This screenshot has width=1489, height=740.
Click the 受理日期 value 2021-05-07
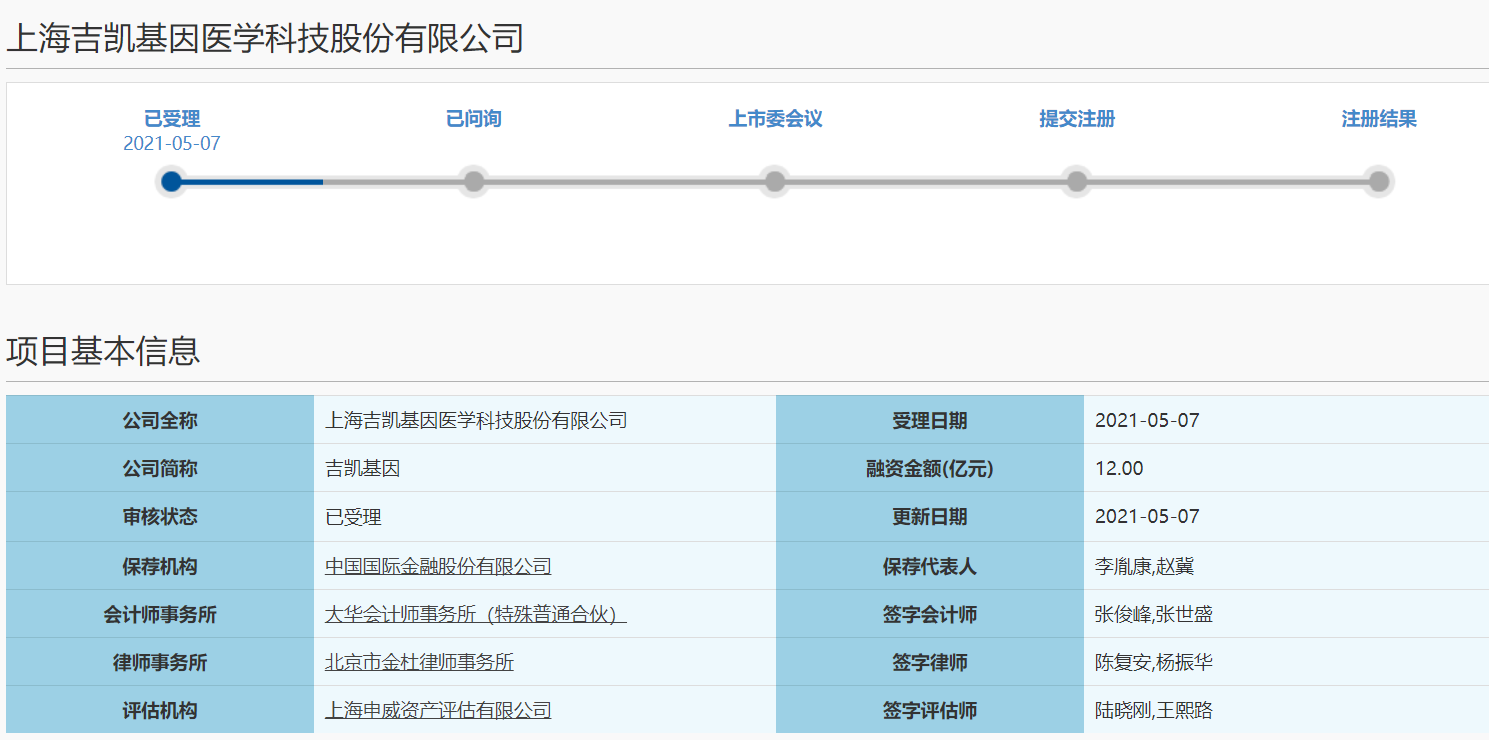[x=1147, y=420]
